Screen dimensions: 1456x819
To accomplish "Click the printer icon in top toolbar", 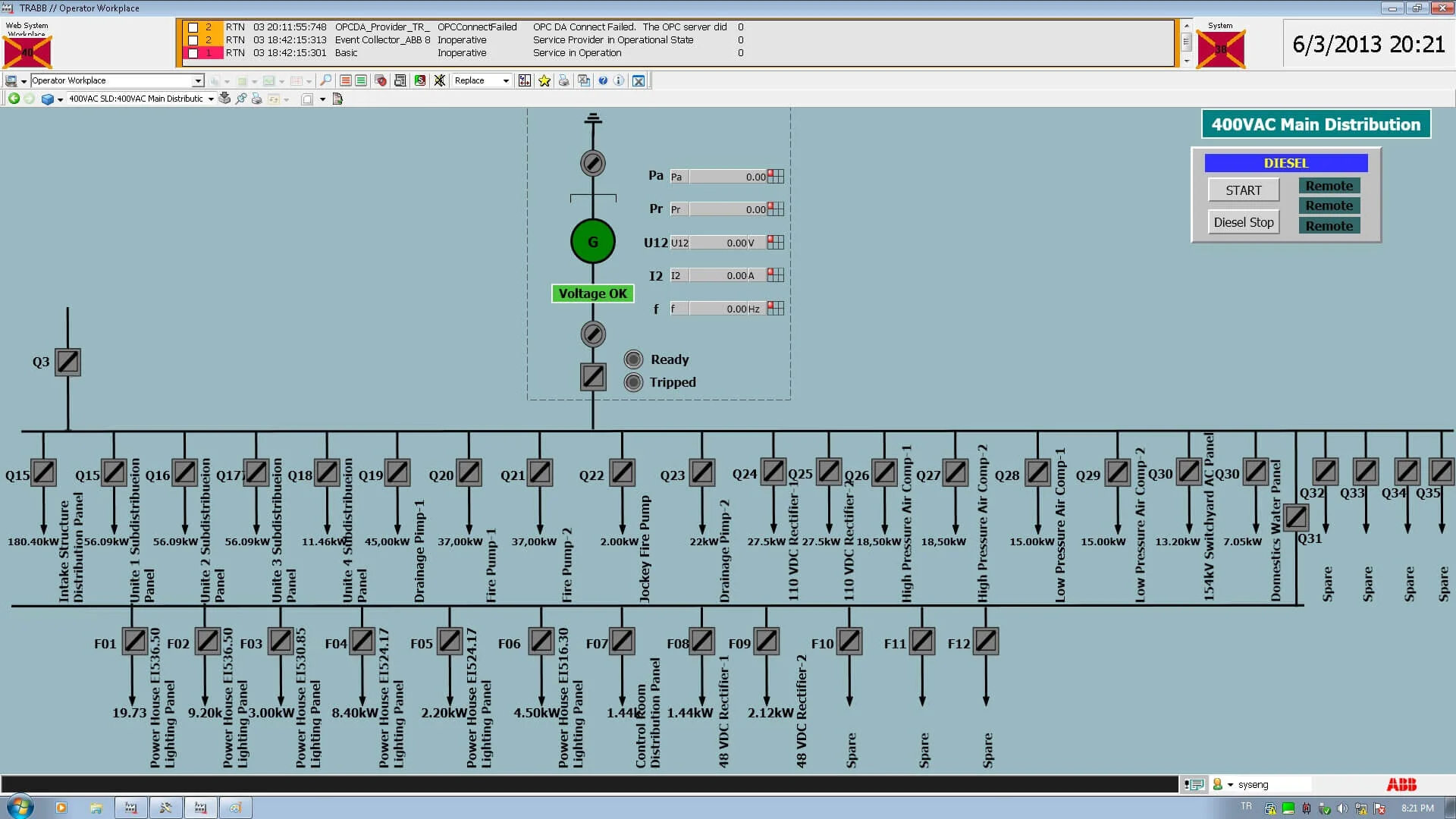I will click(x=563, y=80).
